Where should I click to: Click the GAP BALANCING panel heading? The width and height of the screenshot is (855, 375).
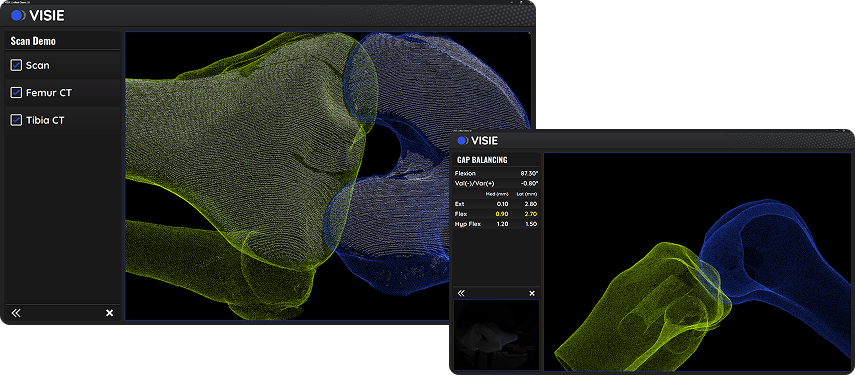pyautogui.click(x=481, y=160)
